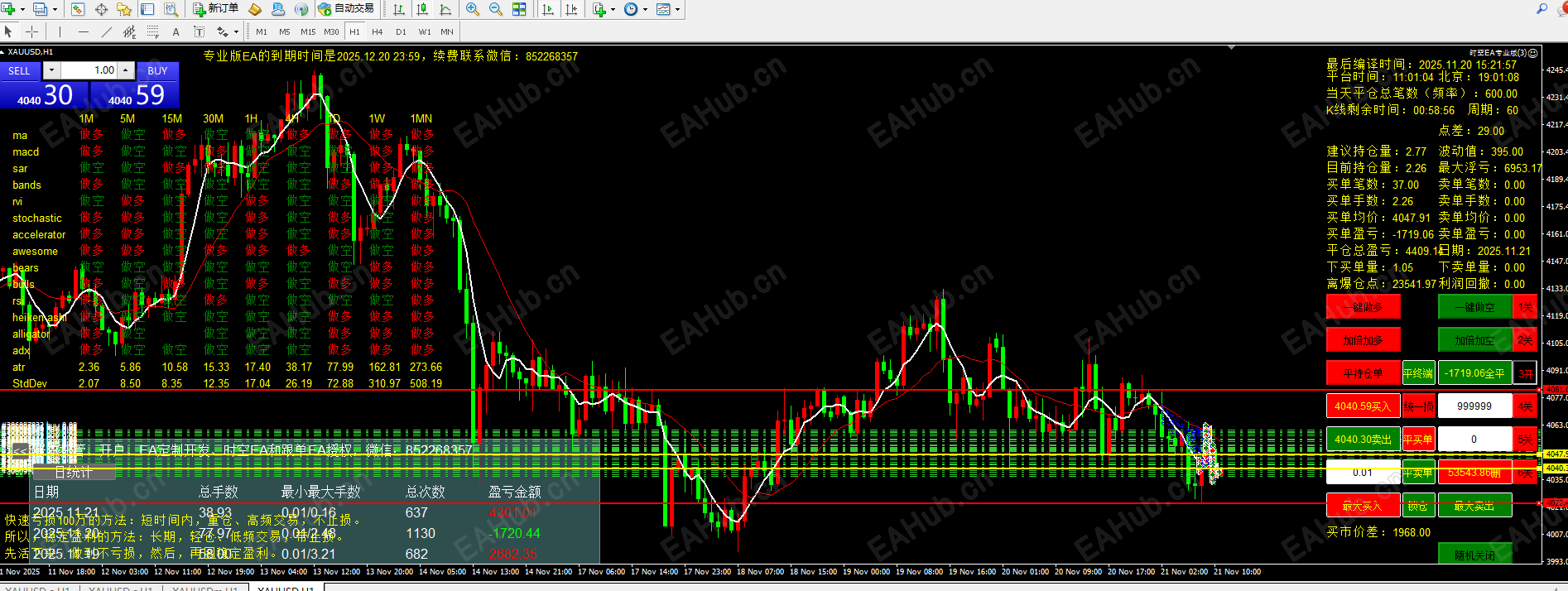Select the text label T tool

pyautogui.click(x=199, y=31)
